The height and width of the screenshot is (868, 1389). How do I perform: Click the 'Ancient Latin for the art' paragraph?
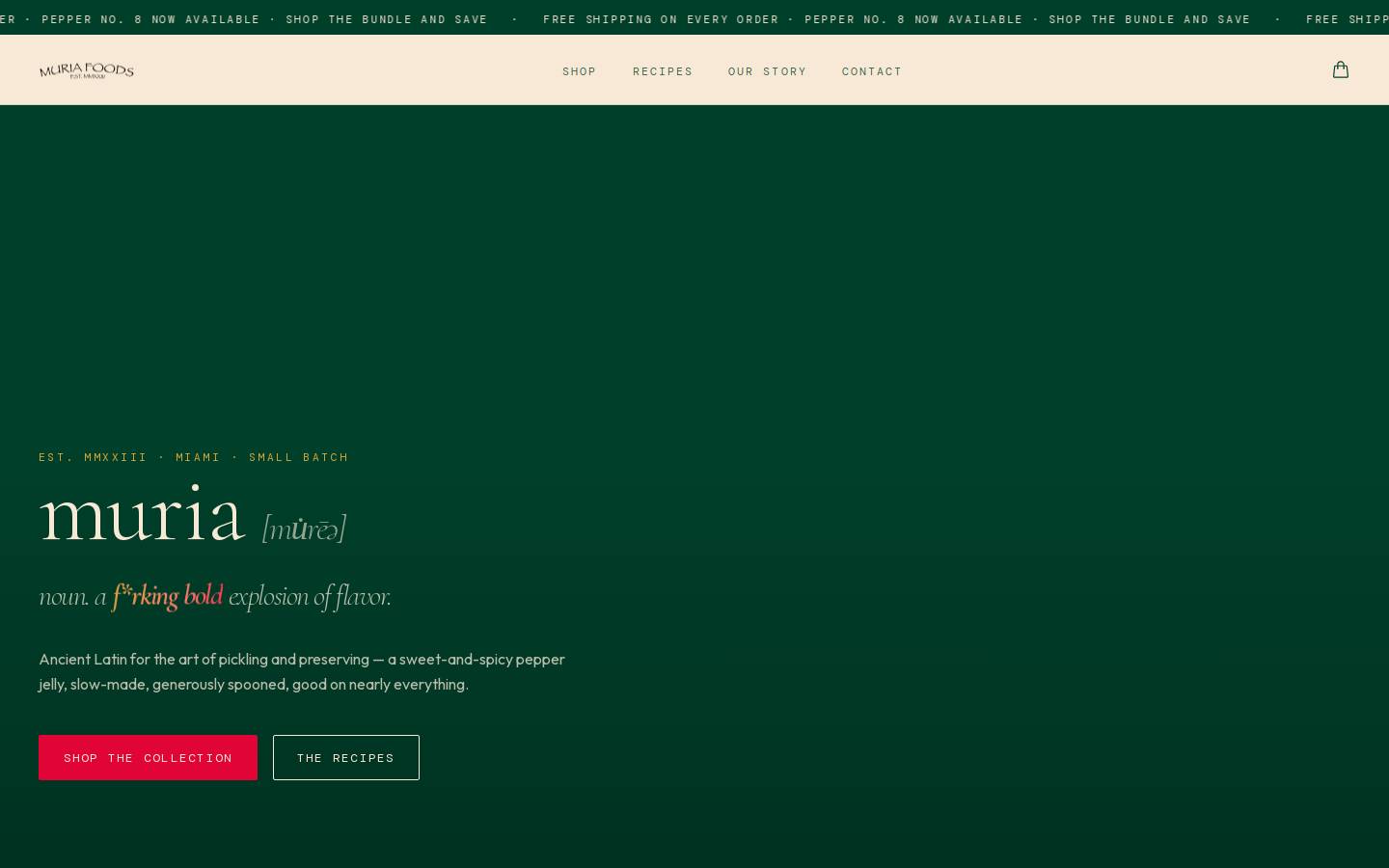[x=302, y=671]
